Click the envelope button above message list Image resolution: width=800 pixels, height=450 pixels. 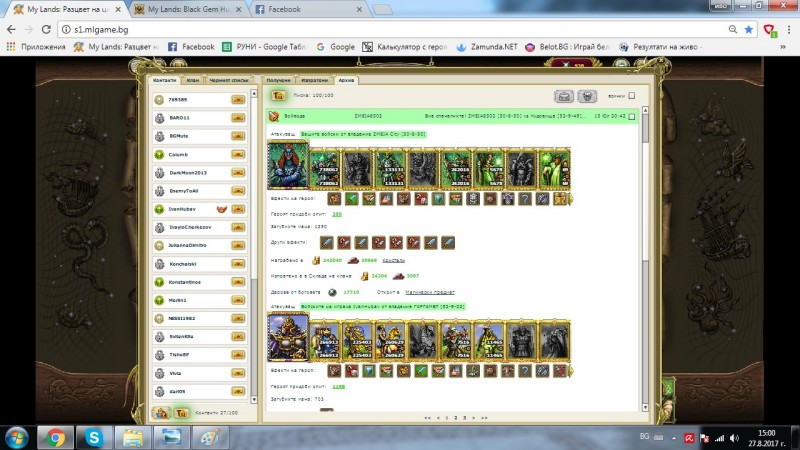click(564, 97)
